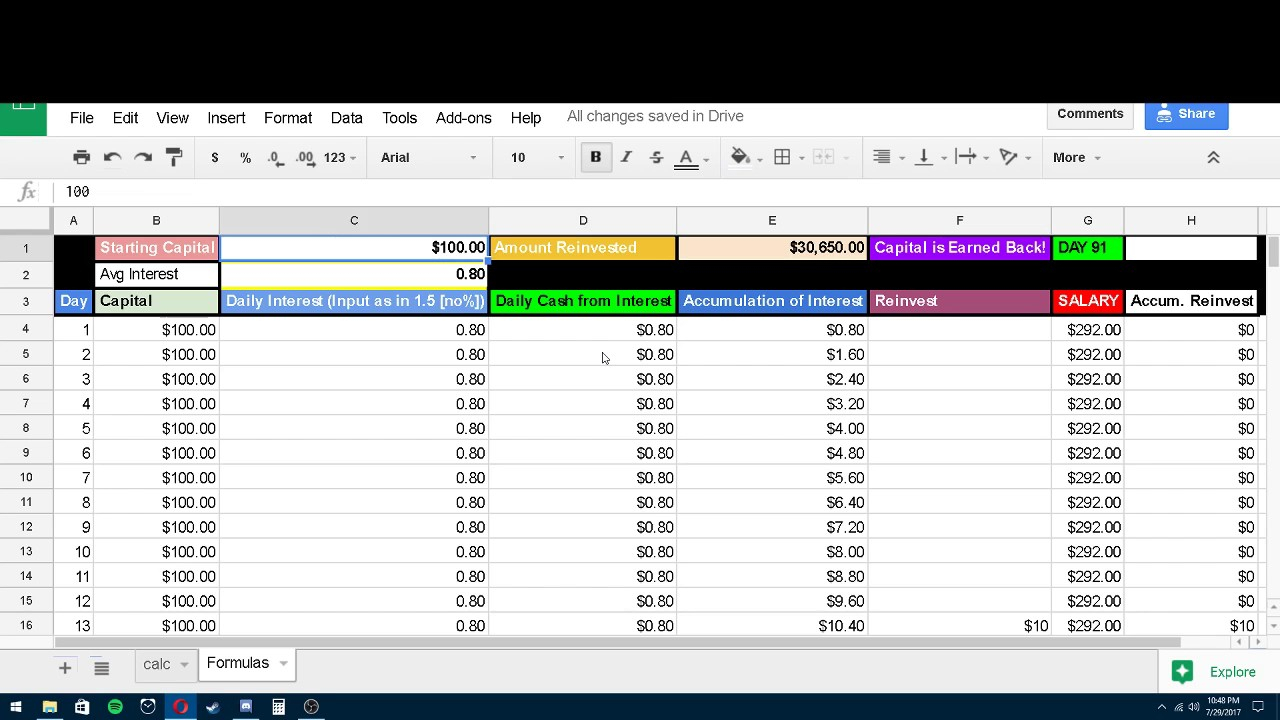Apply percent format icon
The width and height of the screenshot is (1280, 720).
coord(245,157)
